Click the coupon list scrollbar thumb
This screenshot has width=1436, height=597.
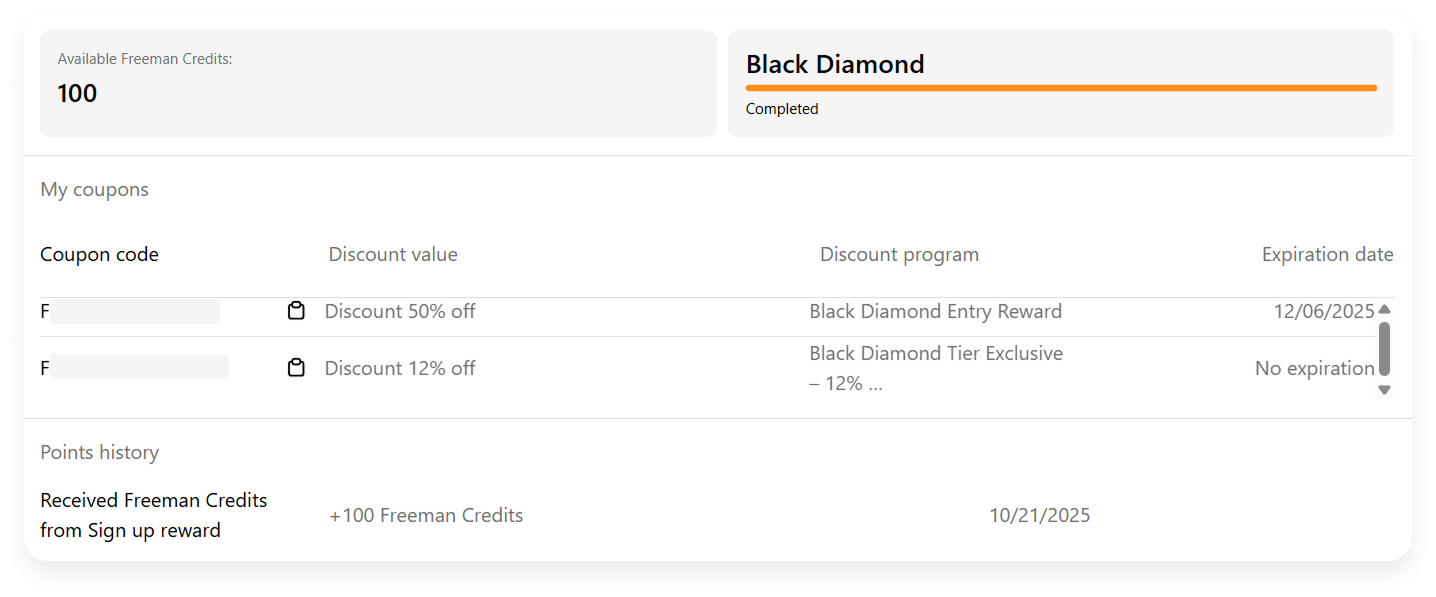[x=1384, y=348]
